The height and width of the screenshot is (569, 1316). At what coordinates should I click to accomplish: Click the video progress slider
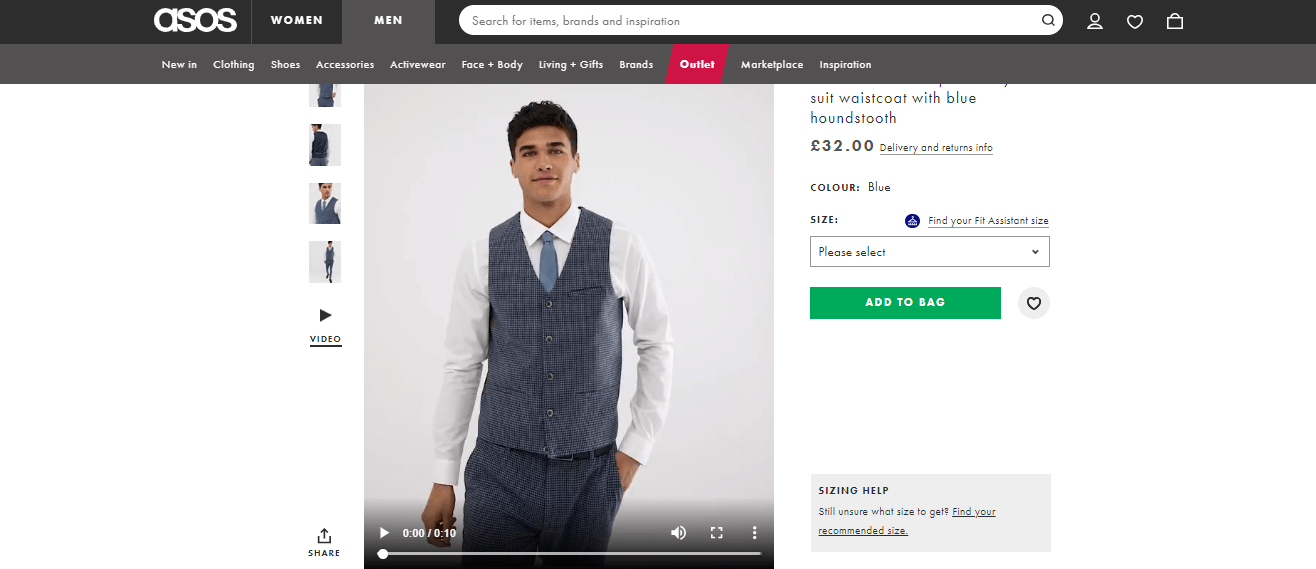coord(571,553)
